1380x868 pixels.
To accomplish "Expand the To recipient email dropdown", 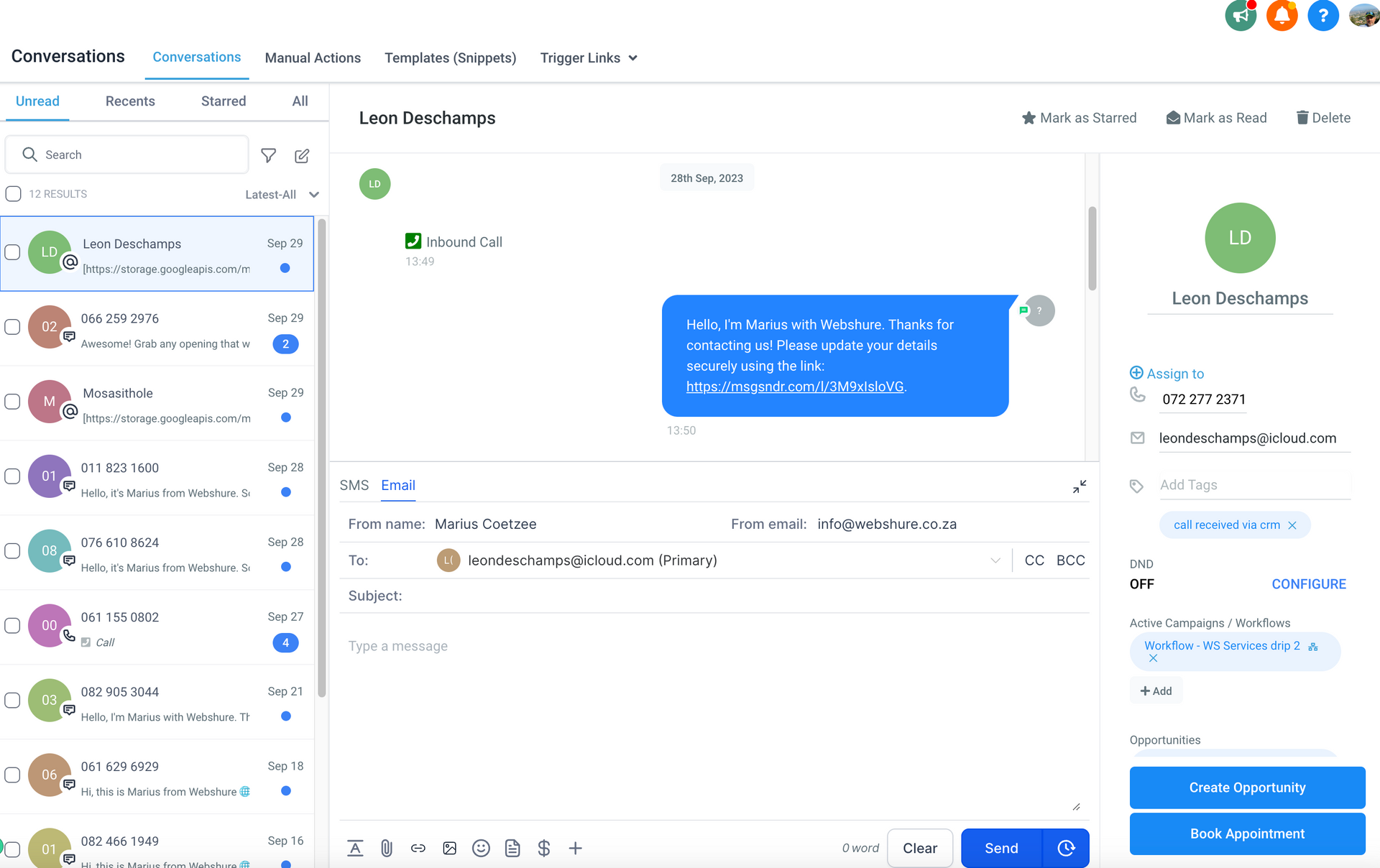I will [995, 560].
